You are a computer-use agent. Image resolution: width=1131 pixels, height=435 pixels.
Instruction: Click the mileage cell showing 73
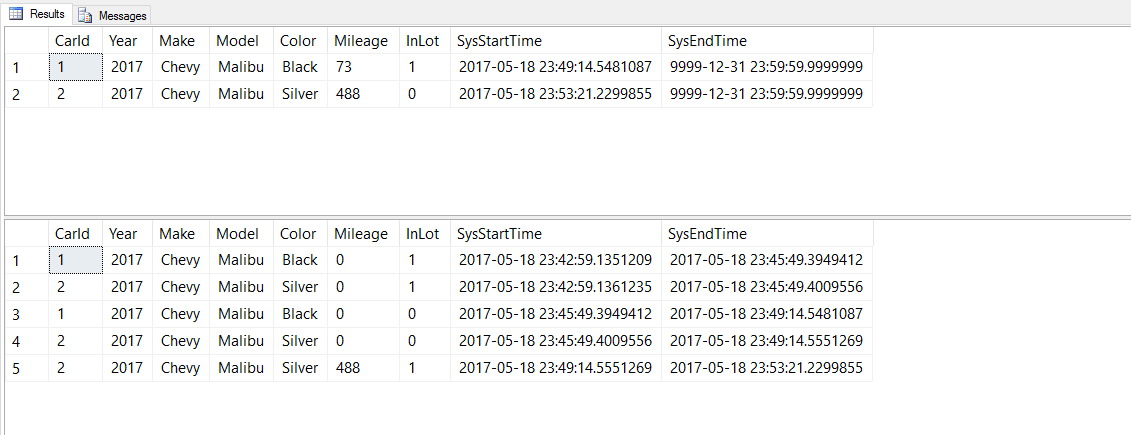[346, 67]
